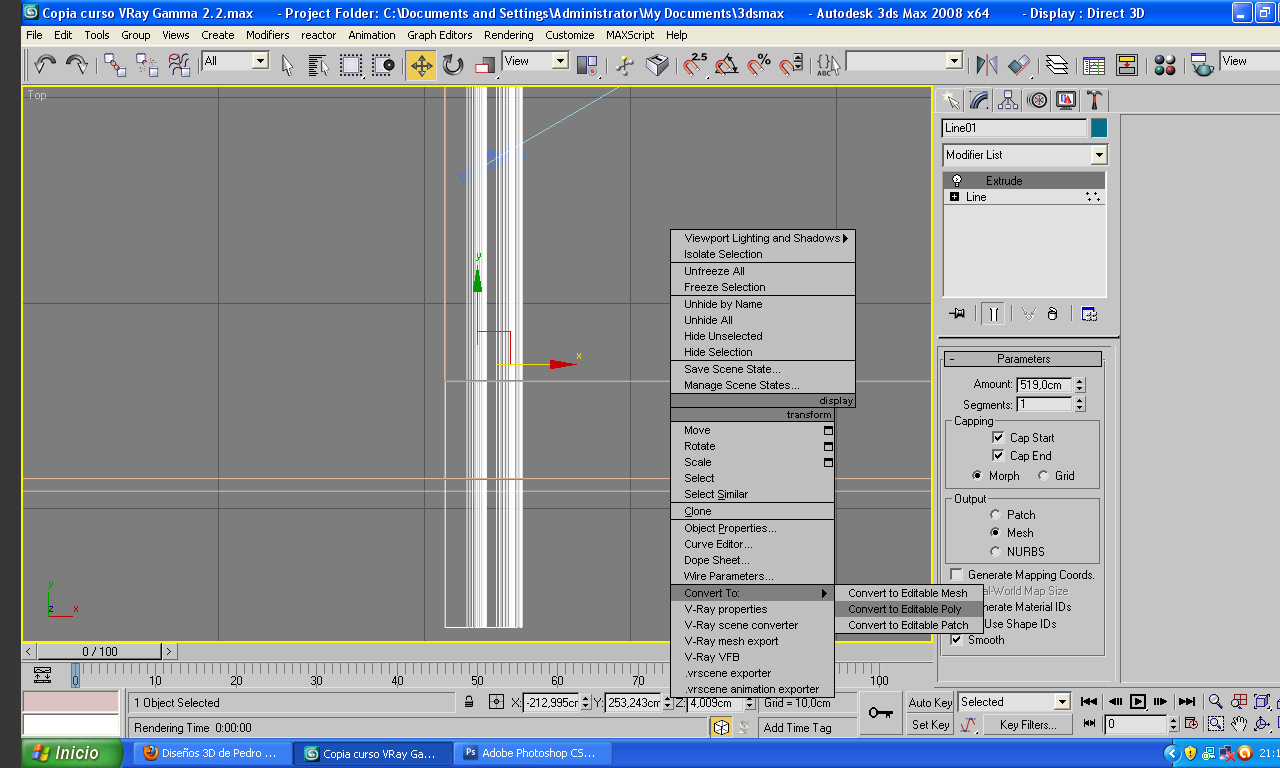Viewport: 1280px width, 768px height.
Task: Click Configure Modifier Sets icon
Action: tap(1089, 314)
